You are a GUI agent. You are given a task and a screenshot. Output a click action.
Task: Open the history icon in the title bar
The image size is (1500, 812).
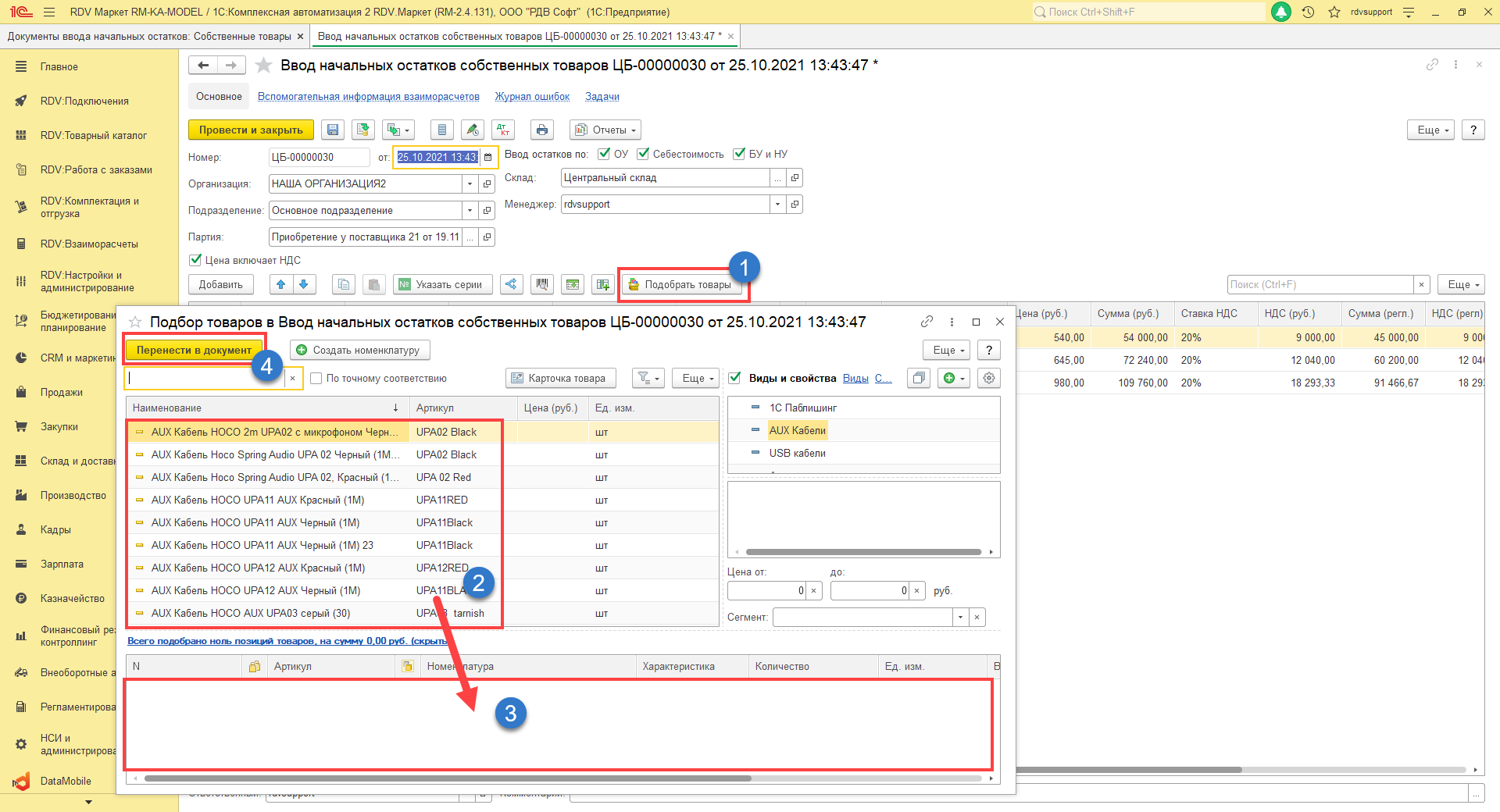[1308, 12]
